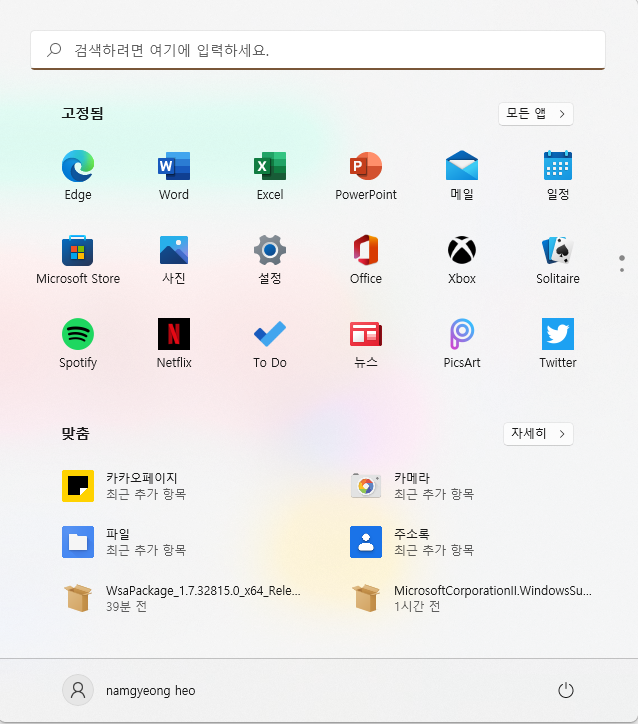This screenshot has height=724, width=638.
Task: Launch PicsArt
Action: [x=462, y=344]
